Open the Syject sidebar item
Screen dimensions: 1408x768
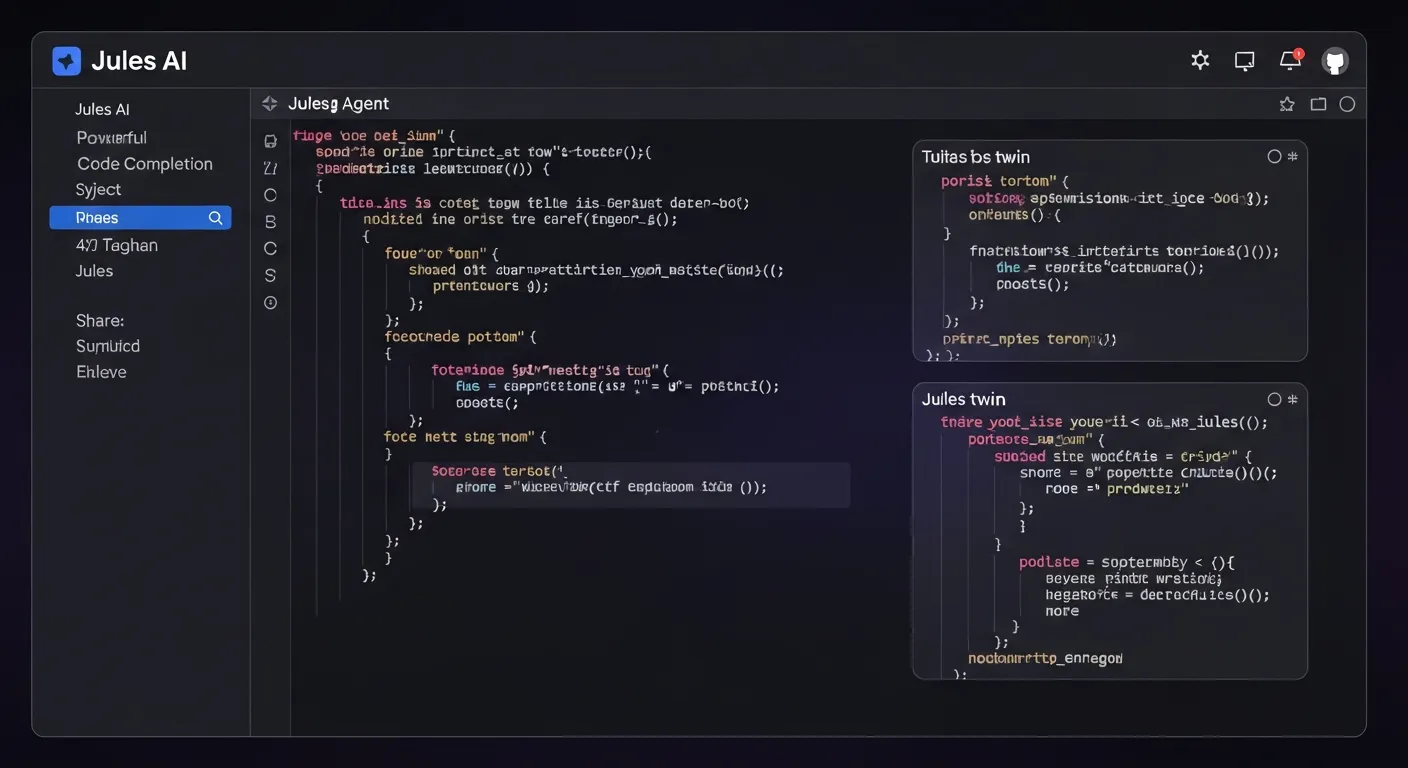98,190
